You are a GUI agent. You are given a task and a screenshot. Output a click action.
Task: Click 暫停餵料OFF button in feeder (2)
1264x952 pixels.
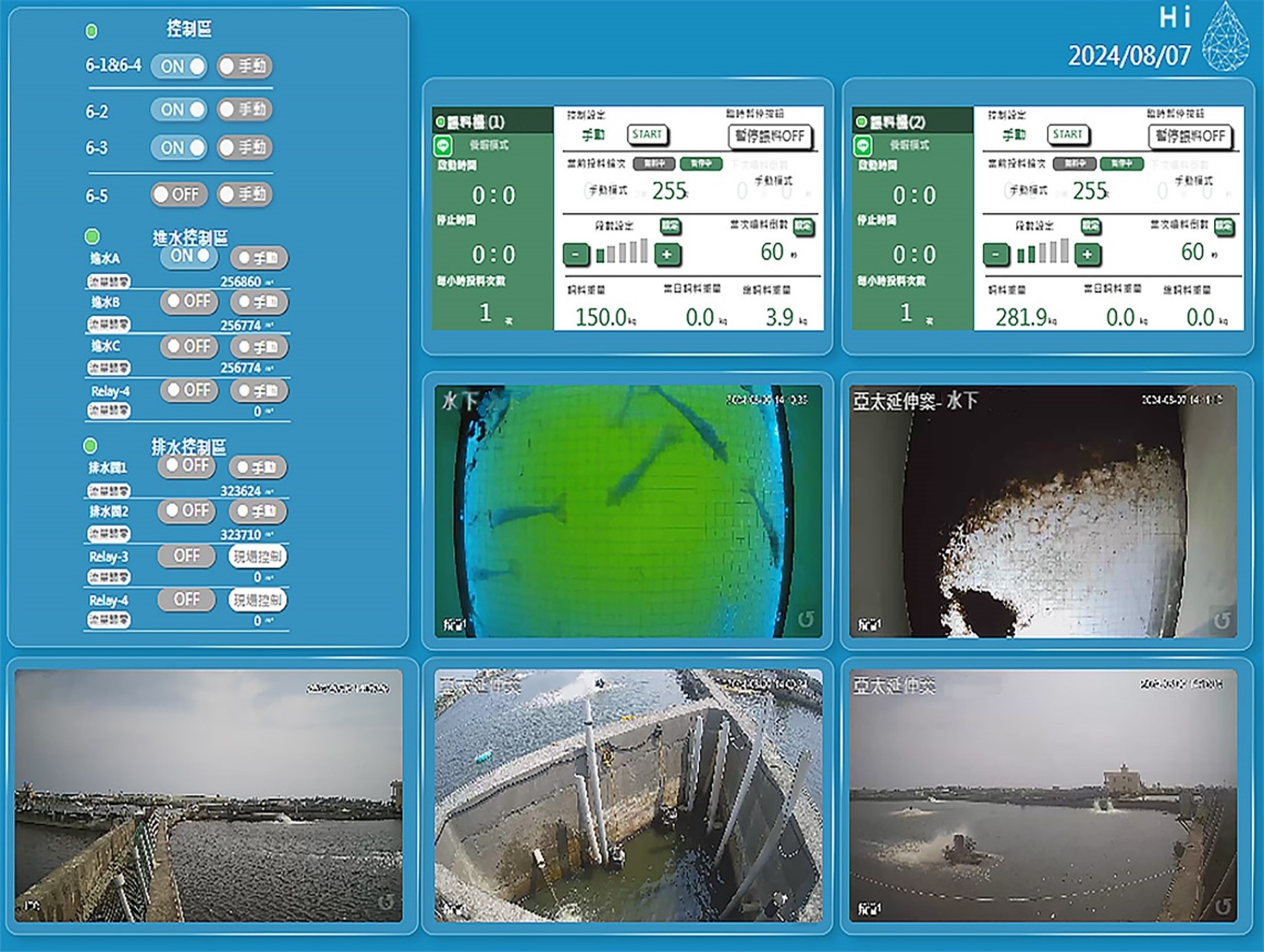point(1189,136)
